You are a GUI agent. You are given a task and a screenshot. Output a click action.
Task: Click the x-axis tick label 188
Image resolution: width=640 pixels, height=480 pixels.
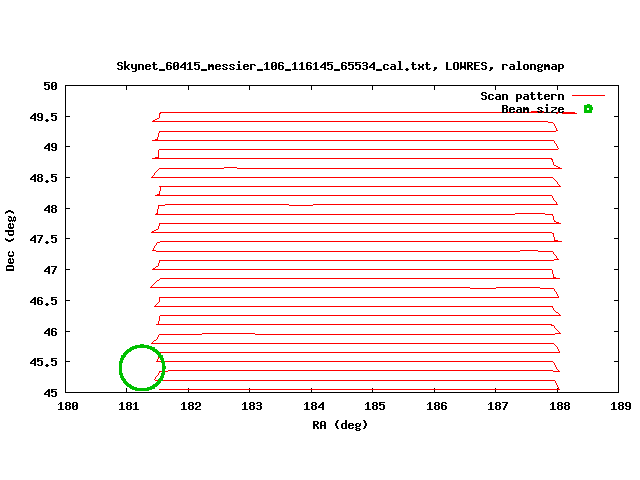coord(559,406)
